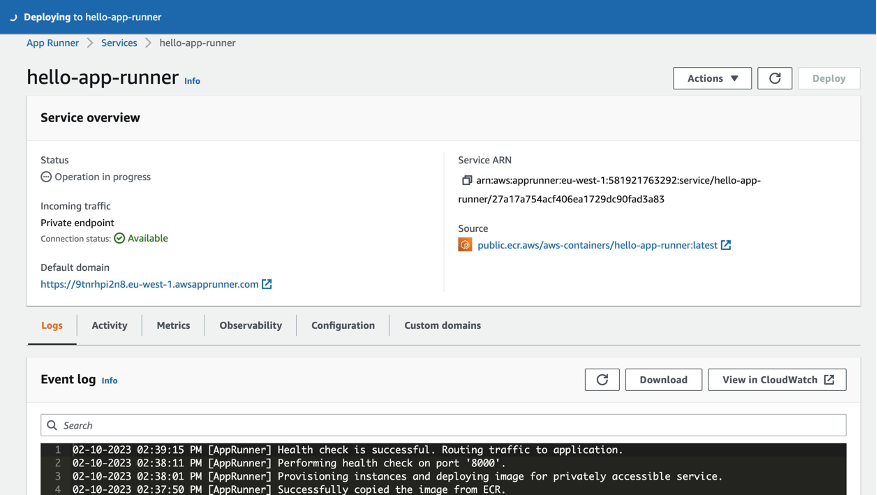Go to Services breadcrumb link
Screen dimensions: 877x495
(x=119, y=43)
